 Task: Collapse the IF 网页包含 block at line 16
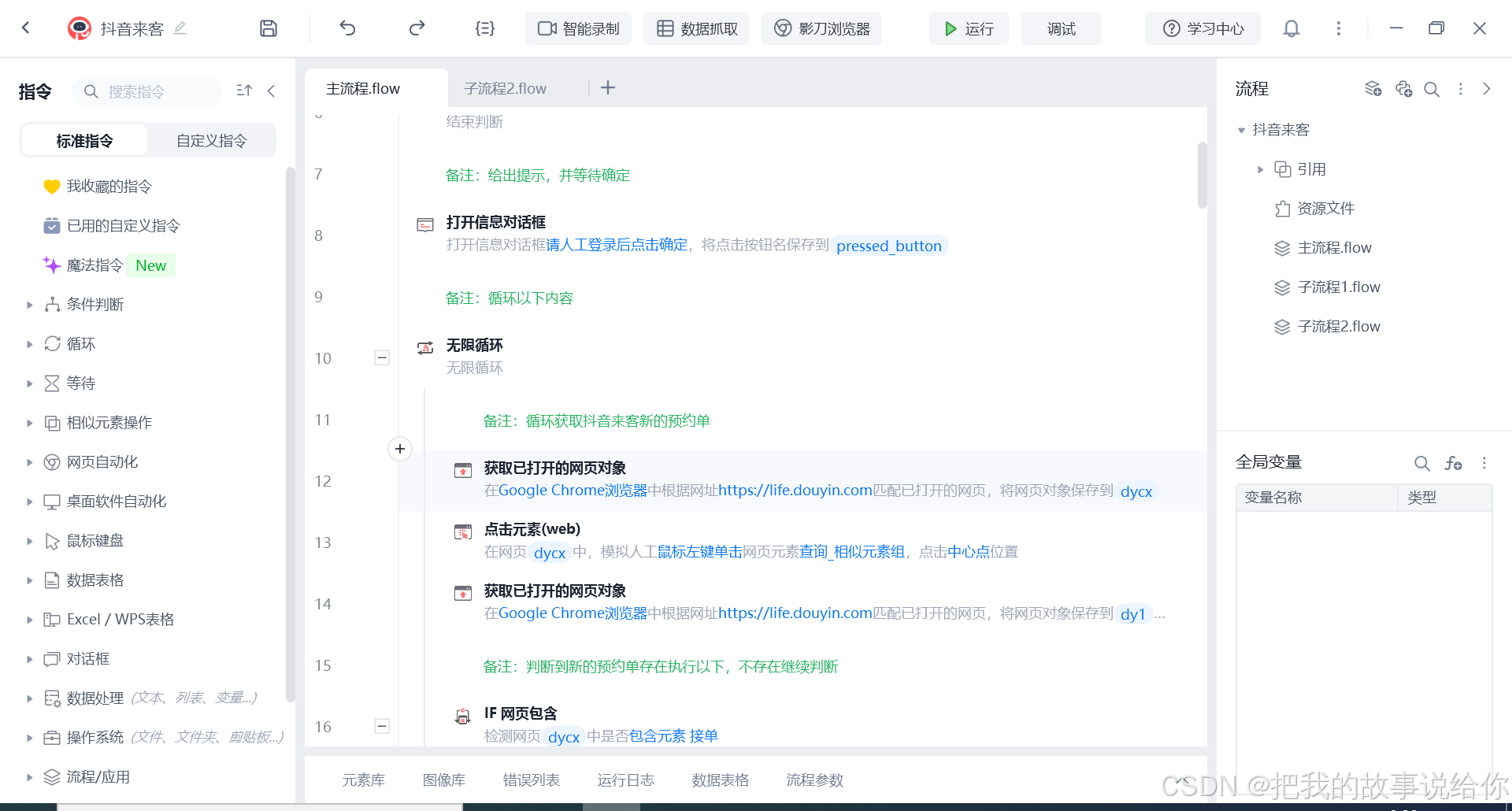[x=382, y=726]
